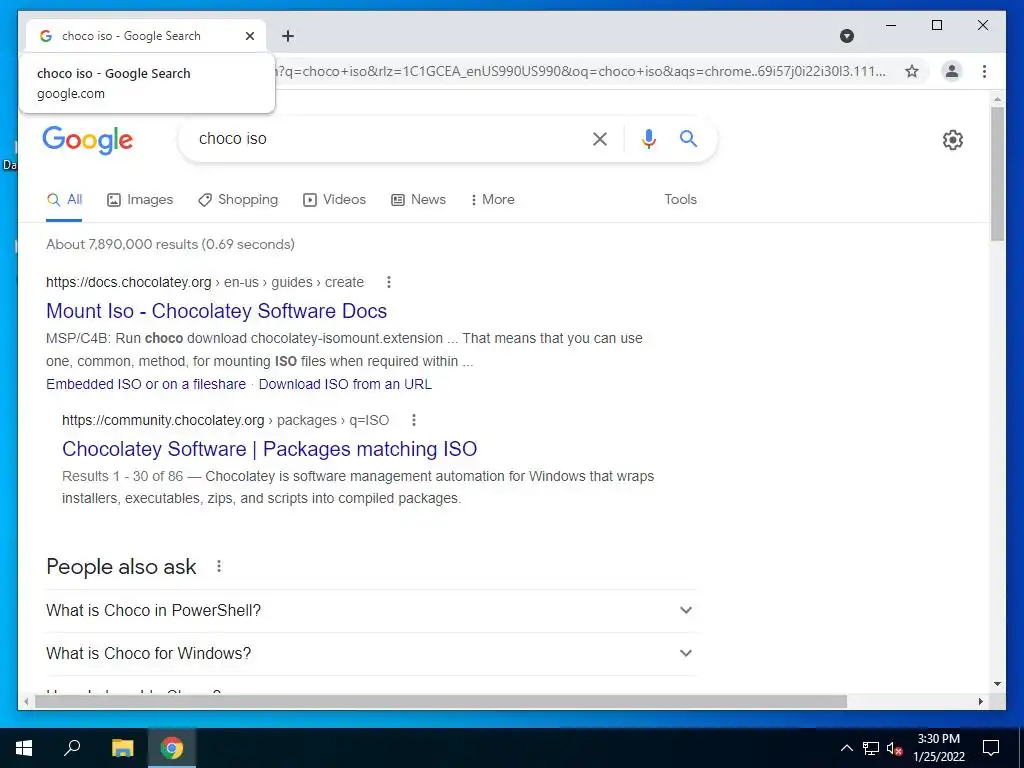Open options for community.chocolatey.org result
The width and height of the screenshot is (1024, 768).
(413, 420)
